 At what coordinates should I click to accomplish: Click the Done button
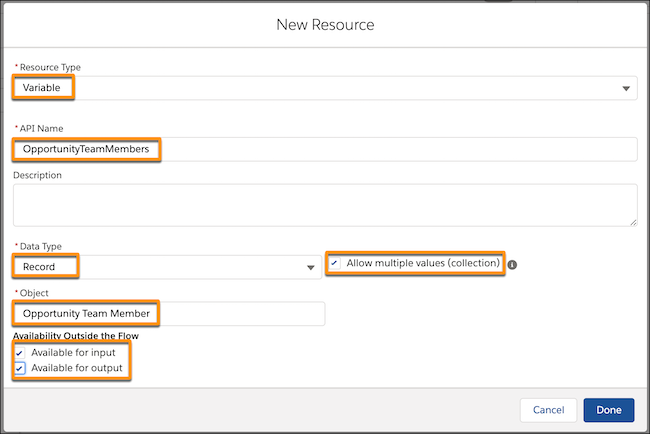pyautogui.click(x=609, y=410)
